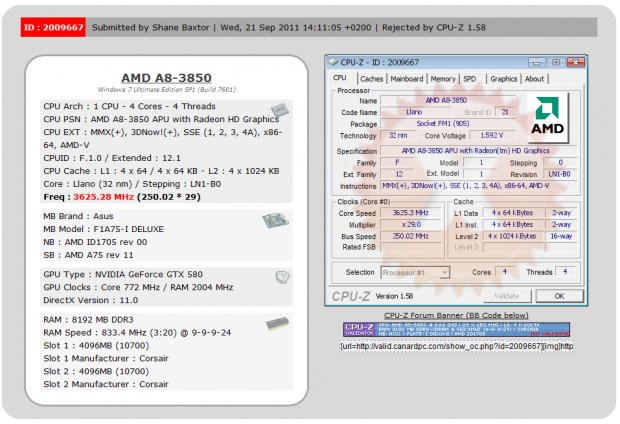Image resolution: width=620 pixels, height=424 pixels.
Task: Click the CPU chip icon beside CPU Arch
Action: (280, 110)
